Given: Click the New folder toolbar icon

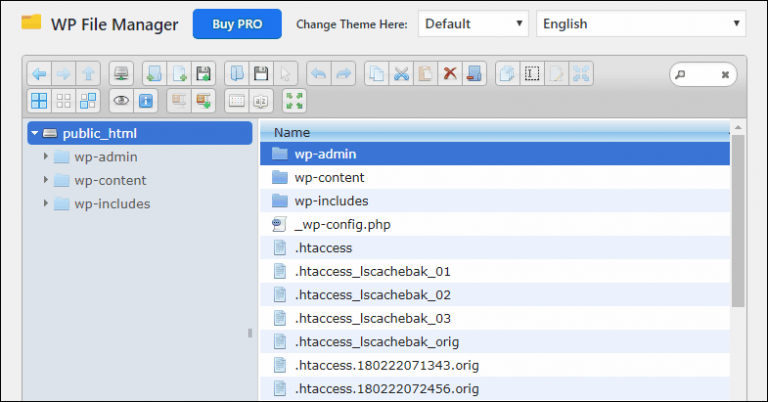Looking at the screenshot, I should 153,73.
